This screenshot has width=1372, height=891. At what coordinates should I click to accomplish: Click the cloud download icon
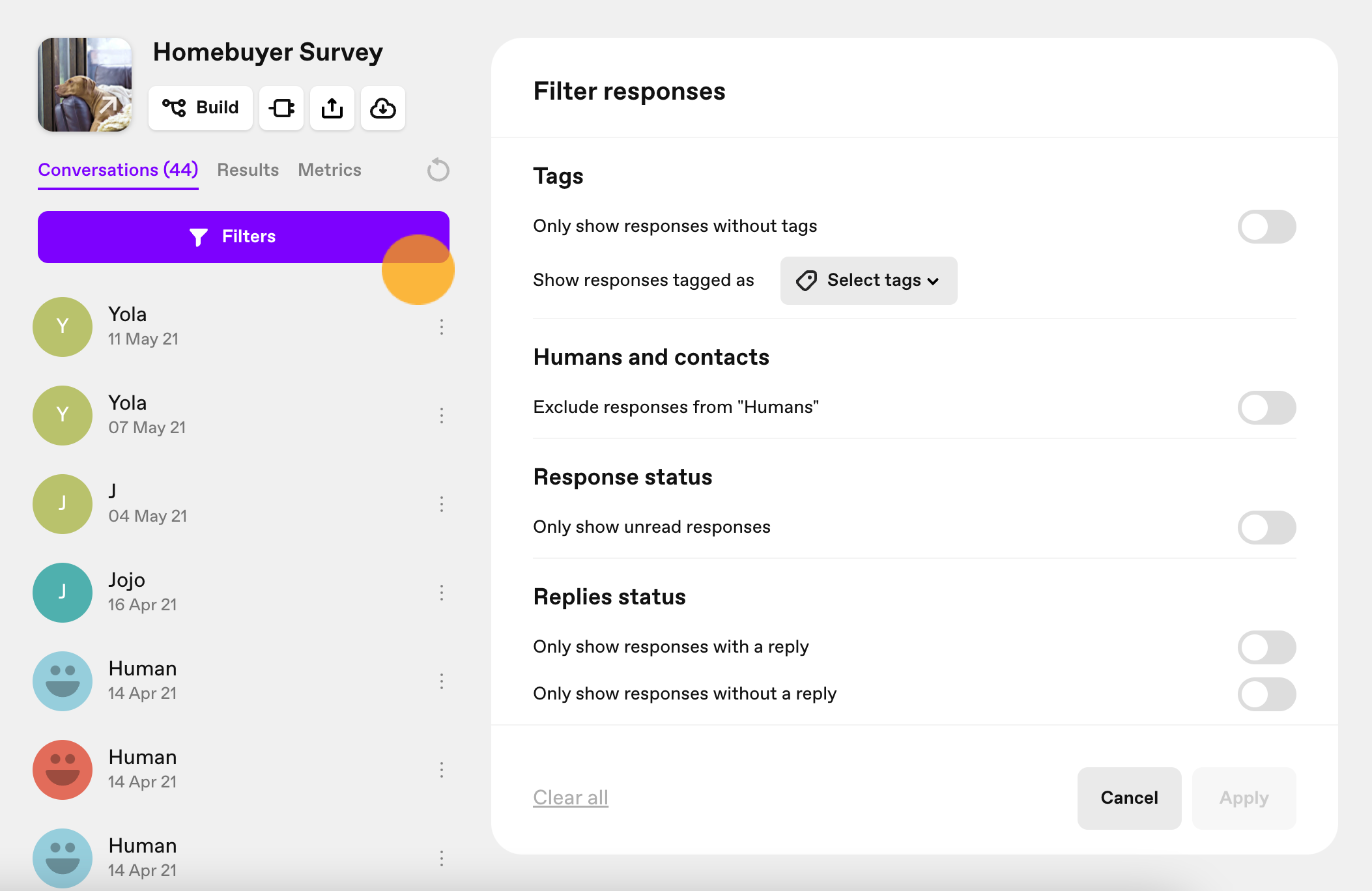[383, 108]
